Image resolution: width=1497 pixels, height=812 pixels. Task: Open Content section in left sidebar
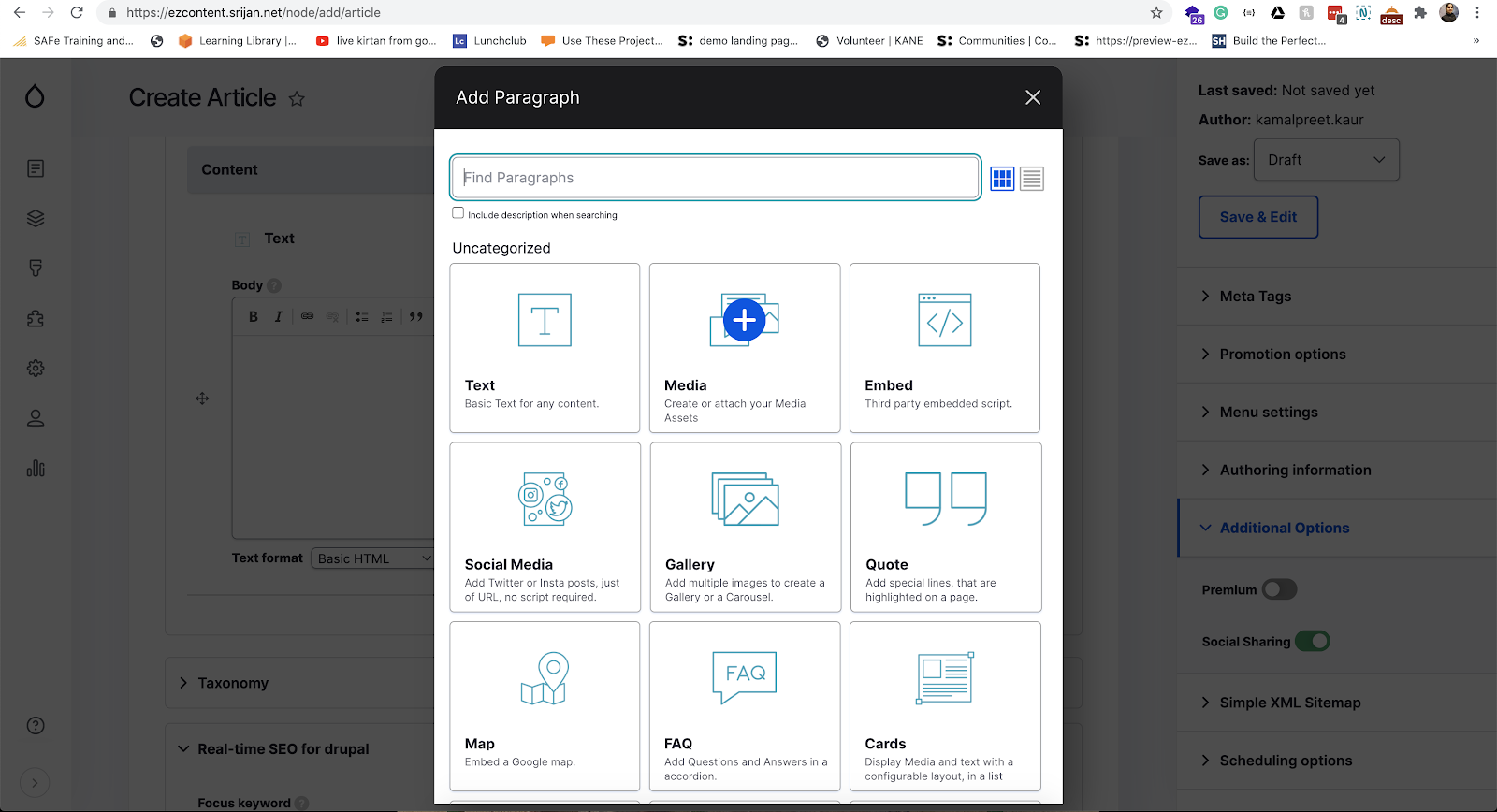(x=36, y=168)
